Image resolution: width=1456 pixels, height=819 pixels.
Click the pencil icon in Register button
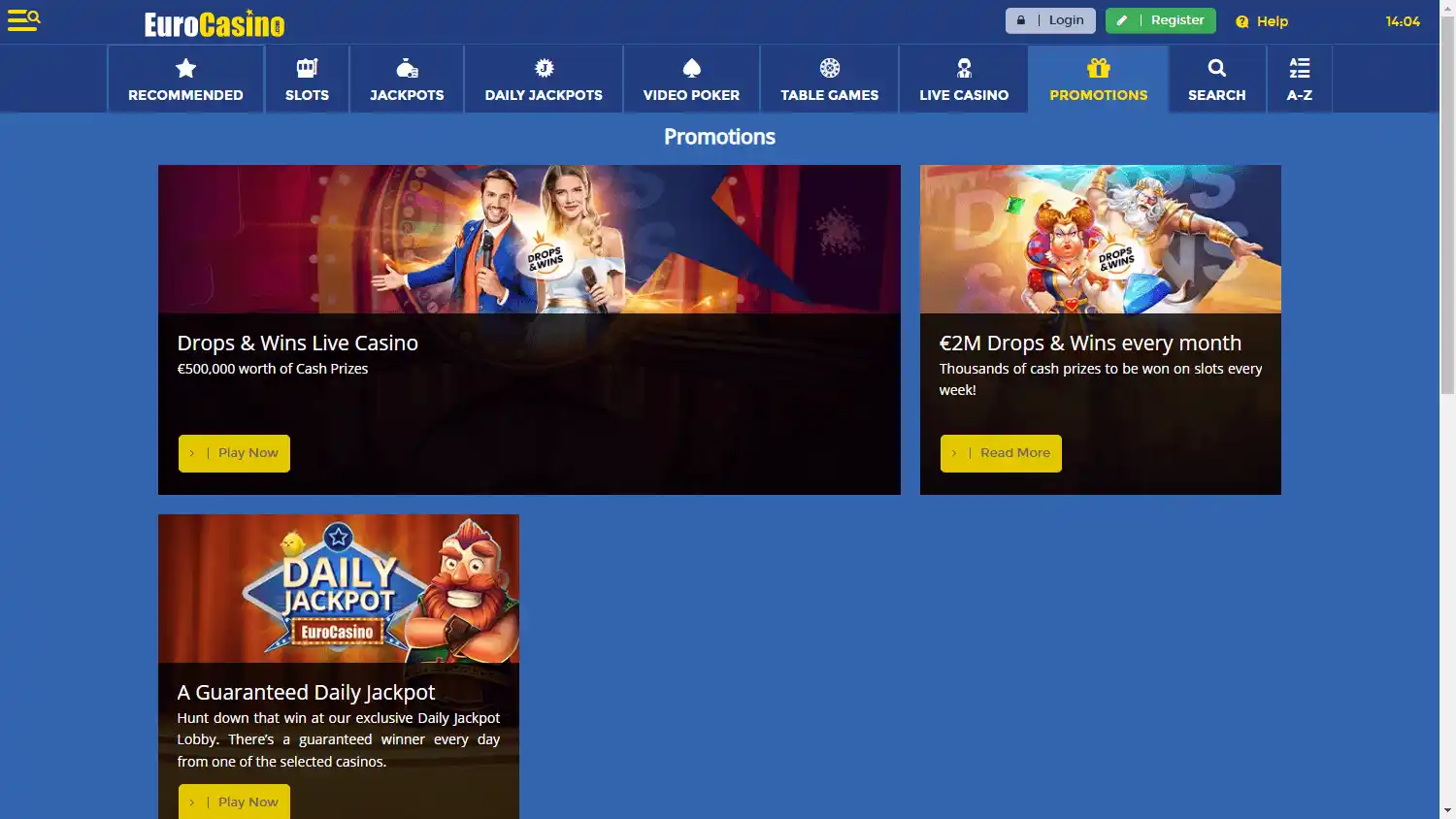[x=1122, y=20]
